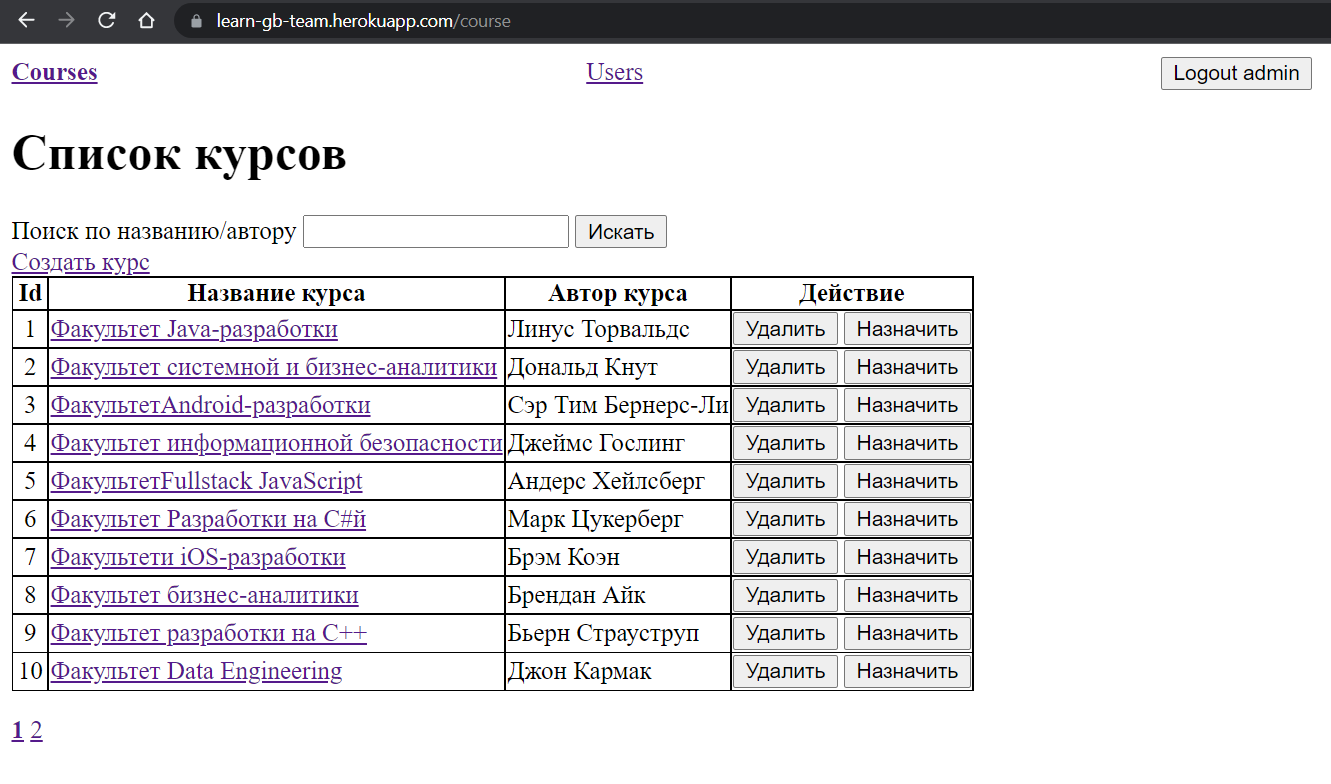Click the browser forward navigation arrow

[65, 20]
